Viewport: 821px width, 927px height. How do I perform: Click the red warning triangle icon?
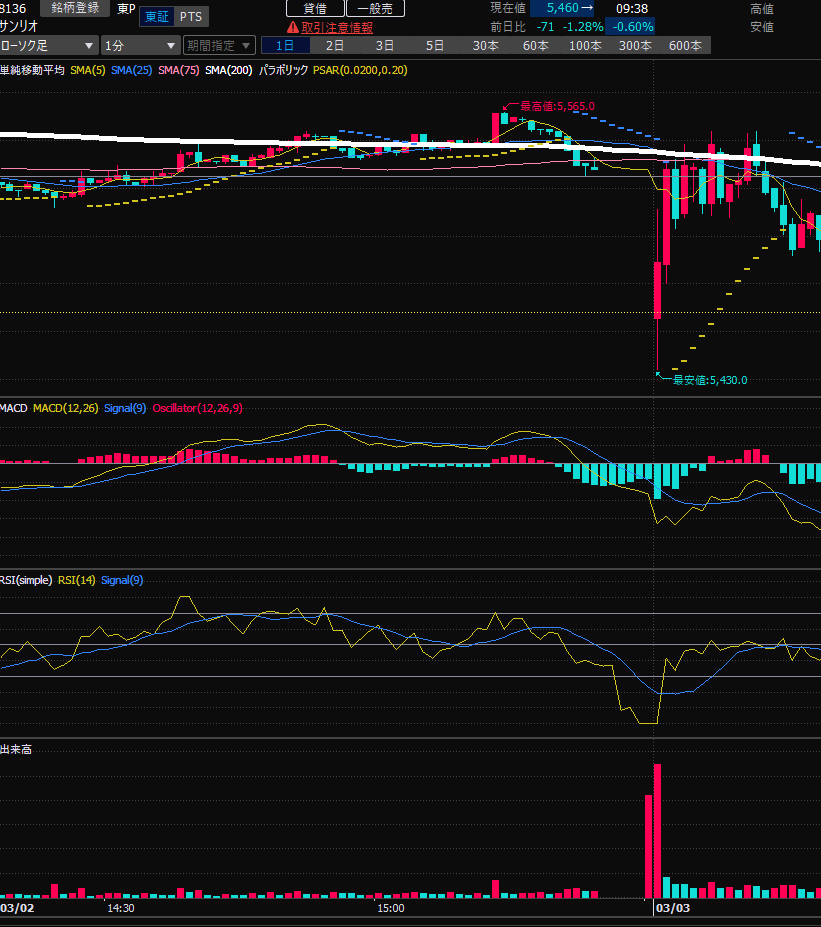(292, 28)
